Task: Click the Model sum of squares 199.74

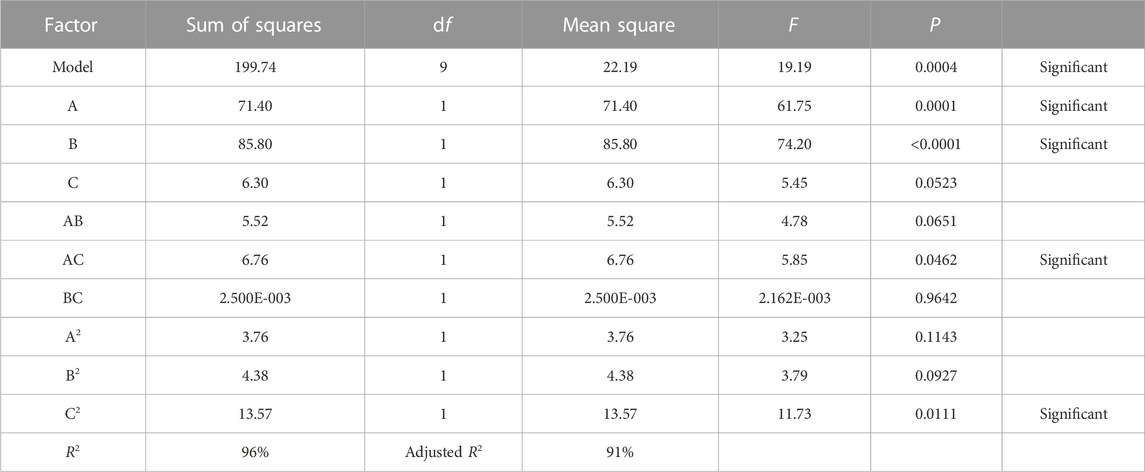Action: tap(255, 68)
